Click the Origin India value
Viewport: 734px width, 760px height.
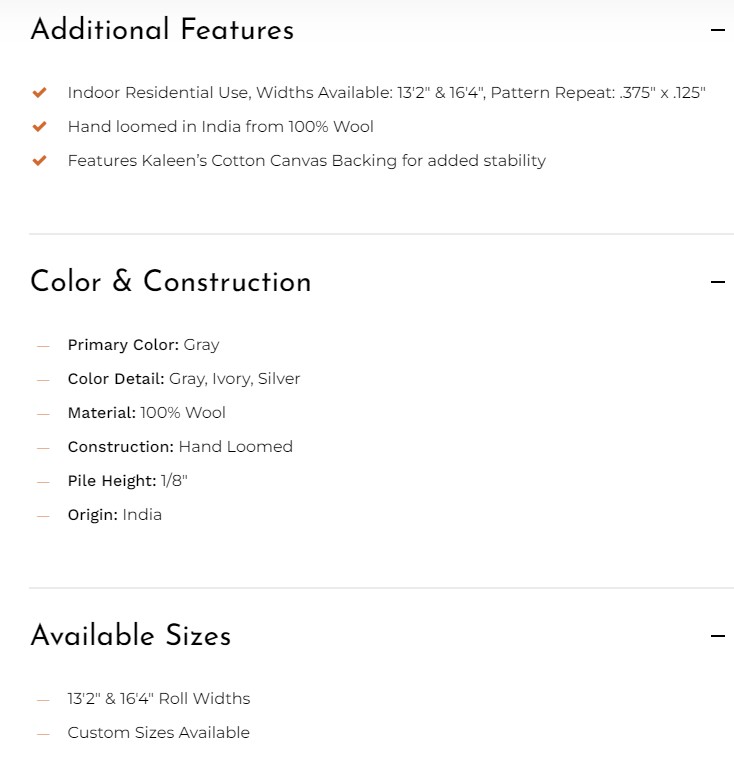pos(142,515)
